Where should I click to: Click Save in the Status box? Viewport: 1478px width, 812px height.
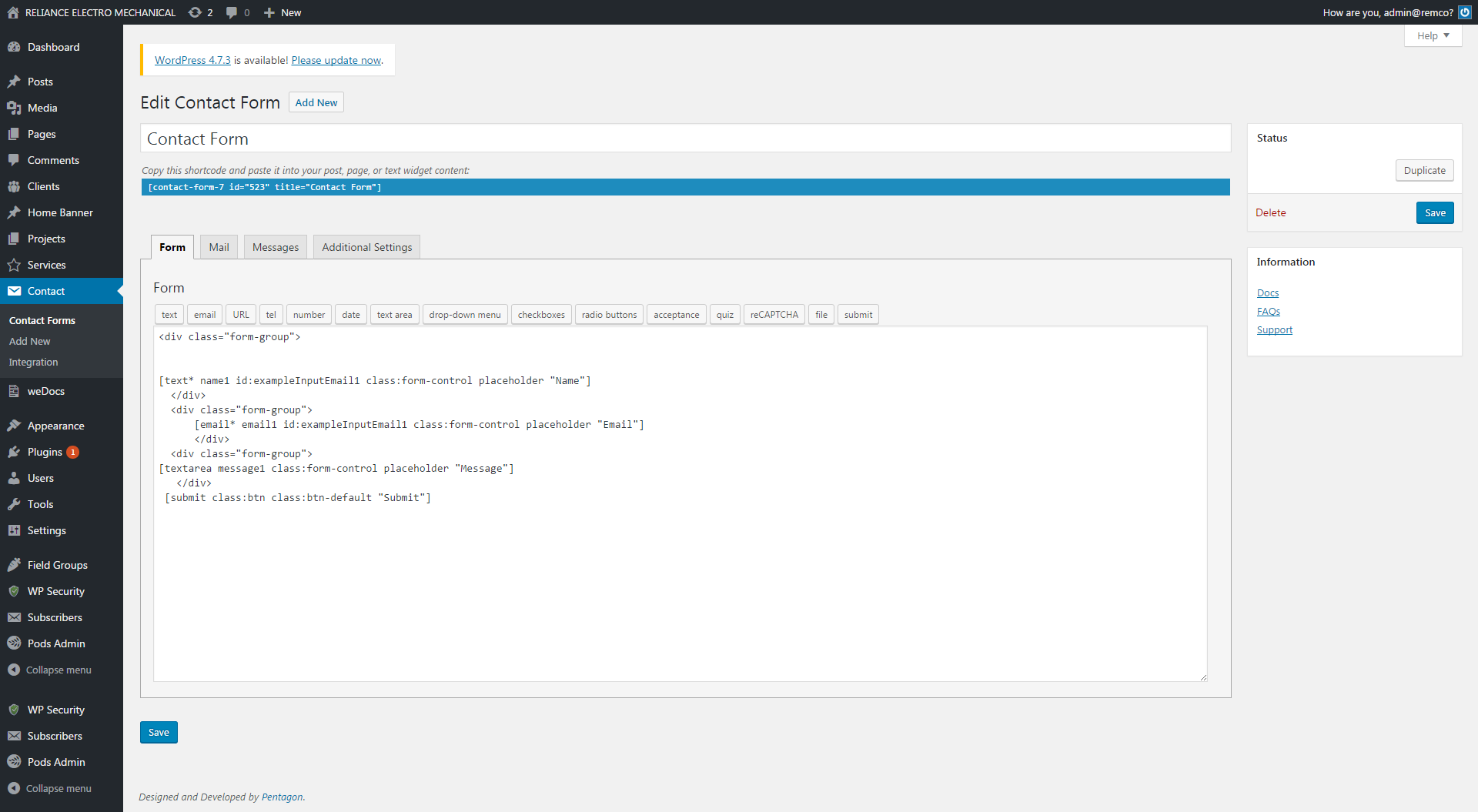coord(1435,213)
